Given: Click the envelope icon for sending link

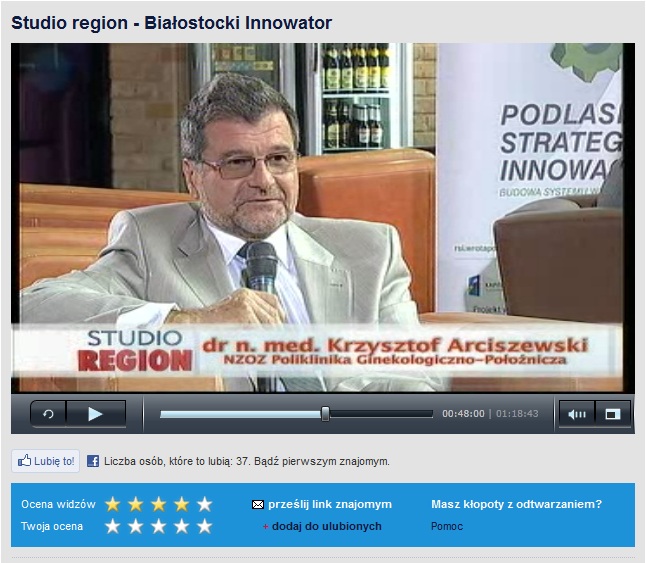Looking at the screenshot, I should click(257, 505).
